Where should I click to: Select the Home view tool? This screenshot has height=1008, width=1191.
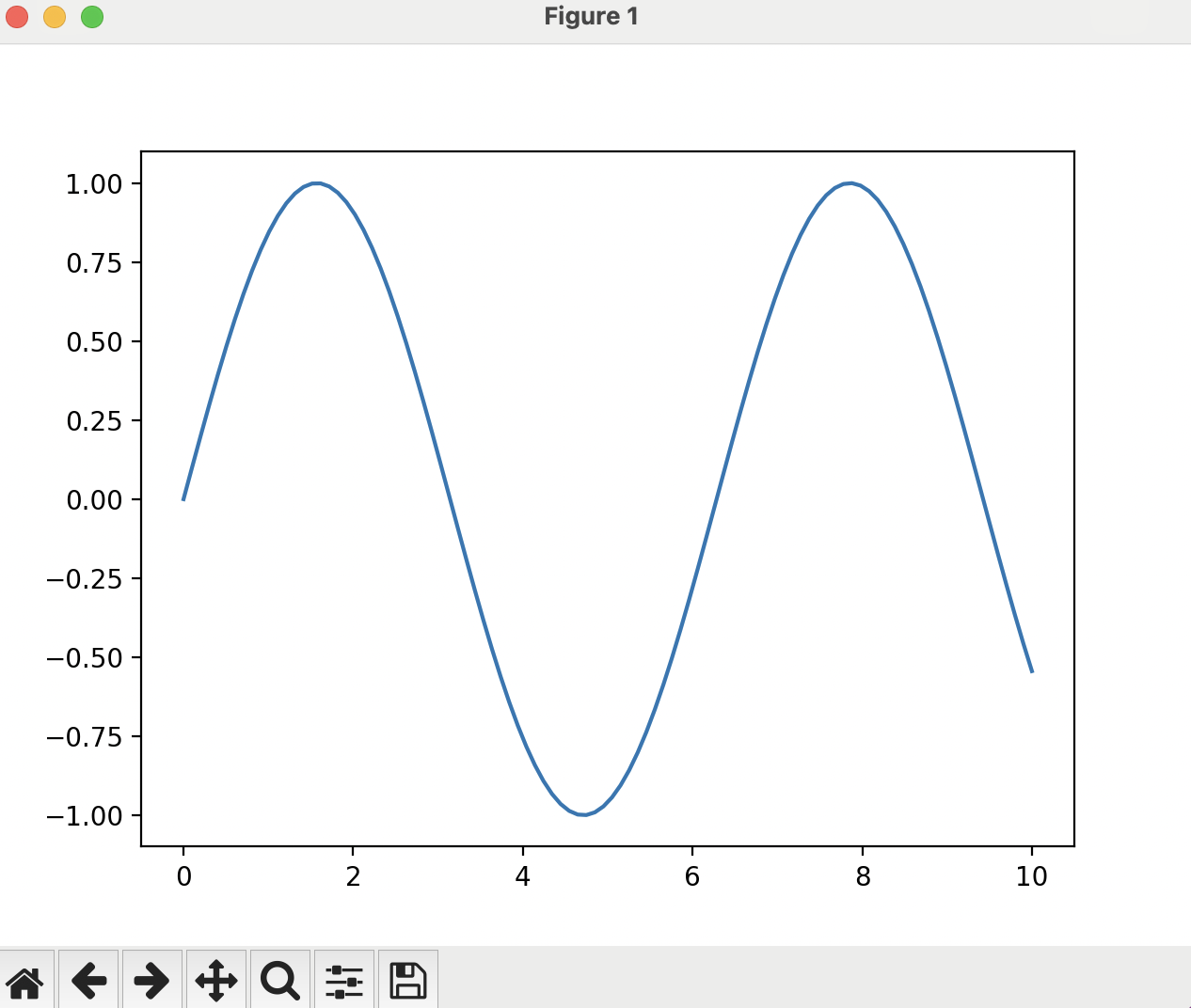tap(26, 980)
